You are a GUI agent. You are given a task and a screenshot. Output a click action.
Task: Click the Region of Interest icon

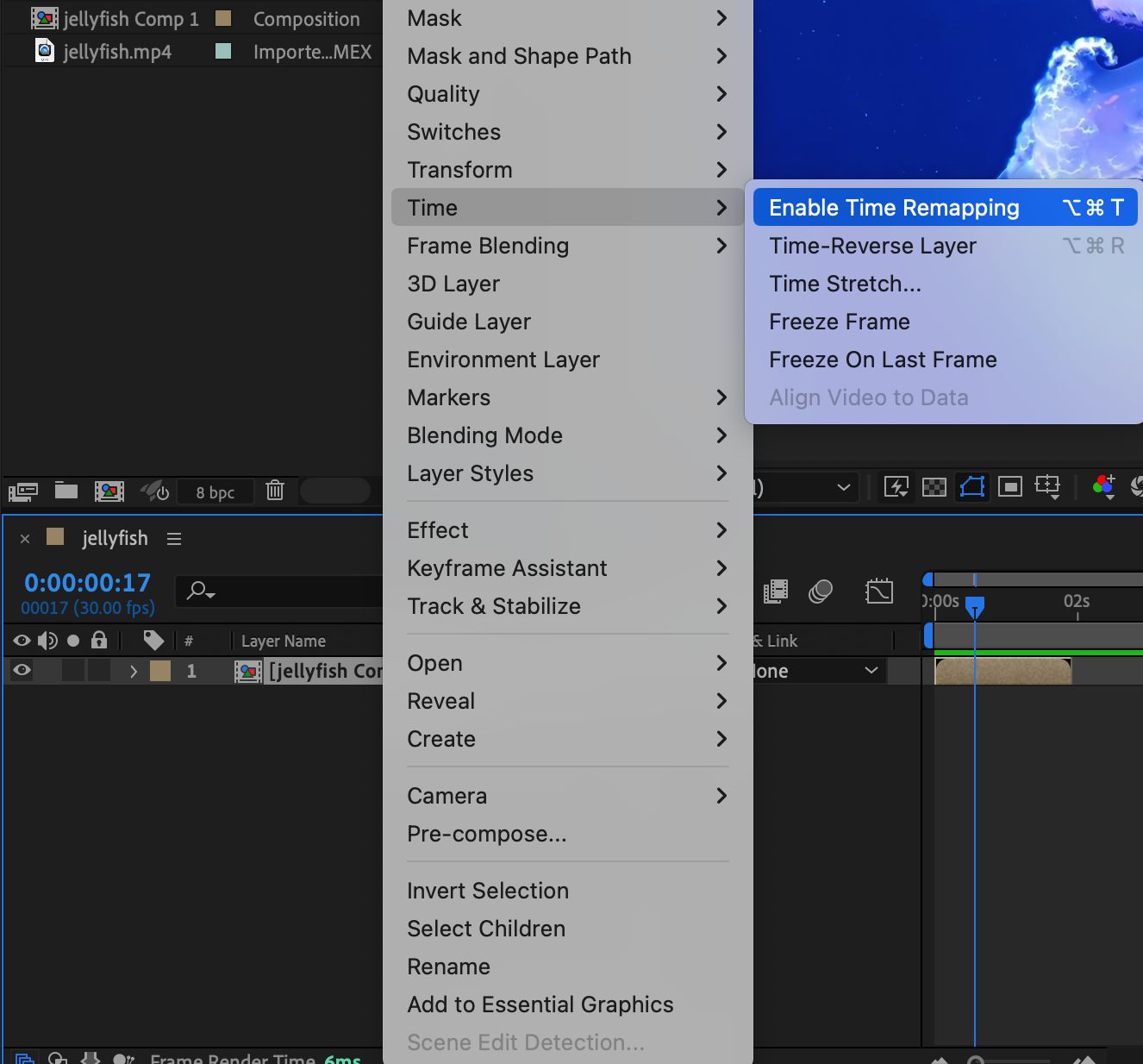tap(1010, 487)
